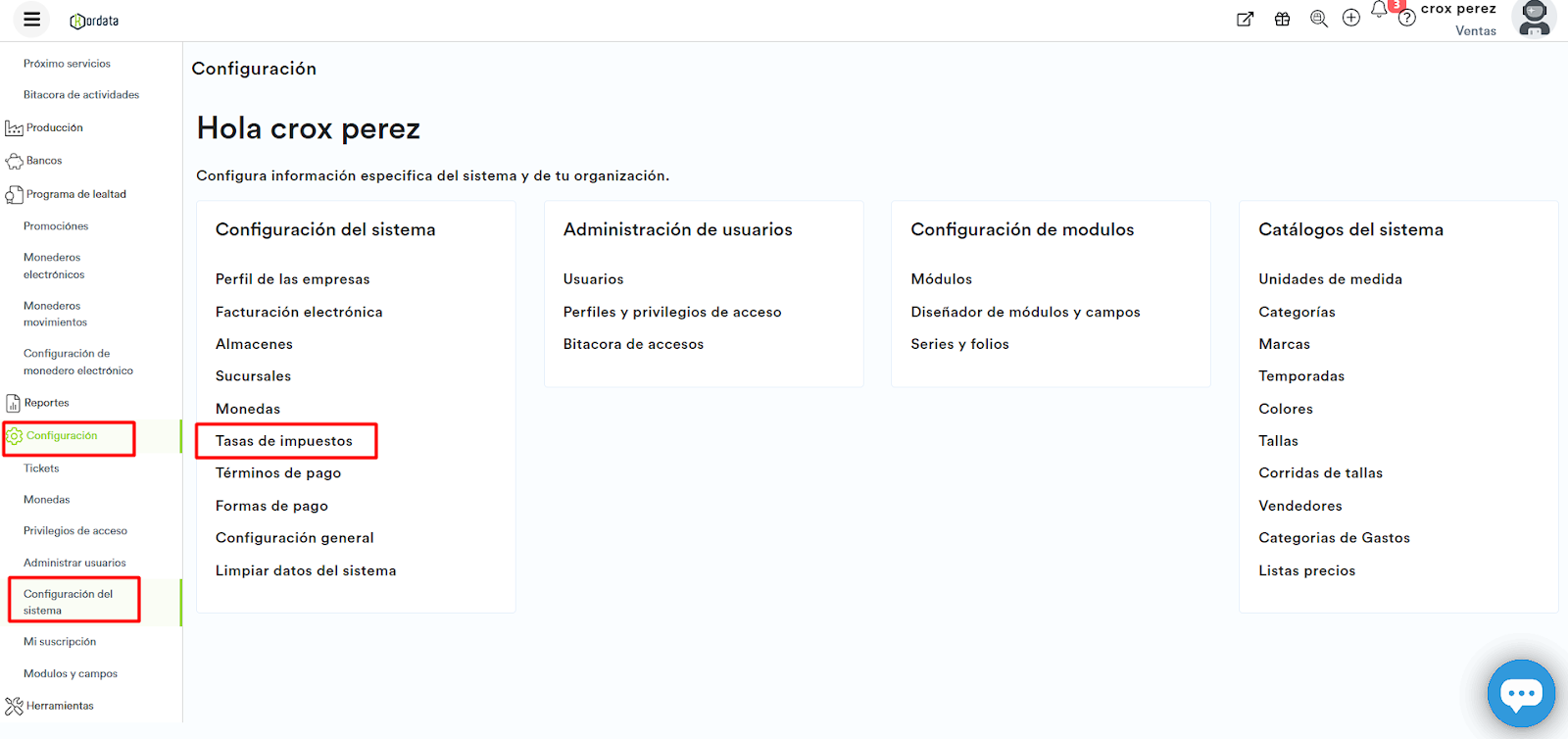Viewport: 1568px width, 739px height.
Task: Open the blue chat support bubble
Action: [1520, 693]
